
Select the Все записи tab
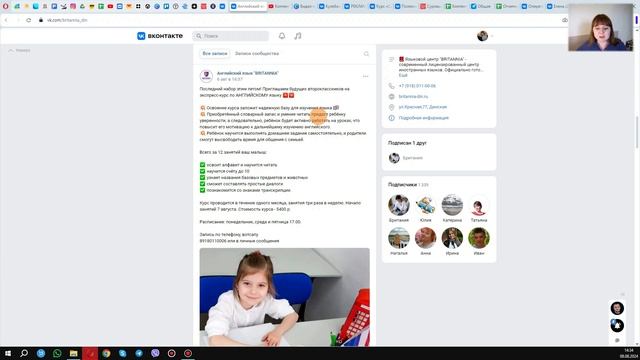[215, 53]
